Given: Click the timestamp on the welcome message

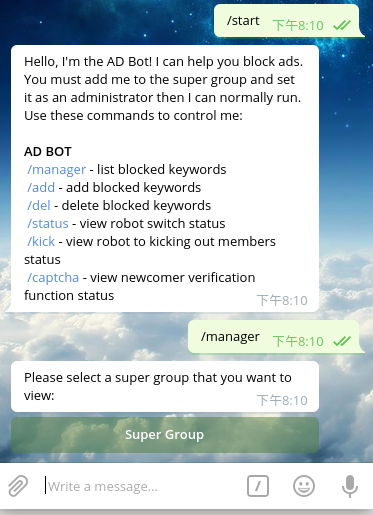Looking at the screenshot, I should (x=282, y=300).
